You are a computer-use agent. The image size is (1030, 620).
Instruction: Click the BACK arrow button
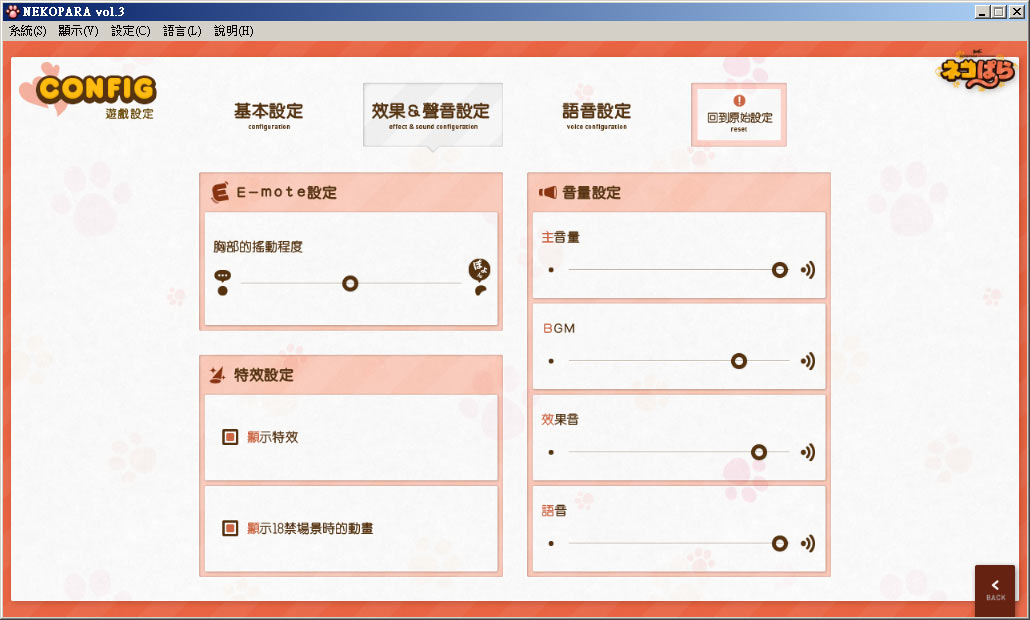[x=995, y=590]
